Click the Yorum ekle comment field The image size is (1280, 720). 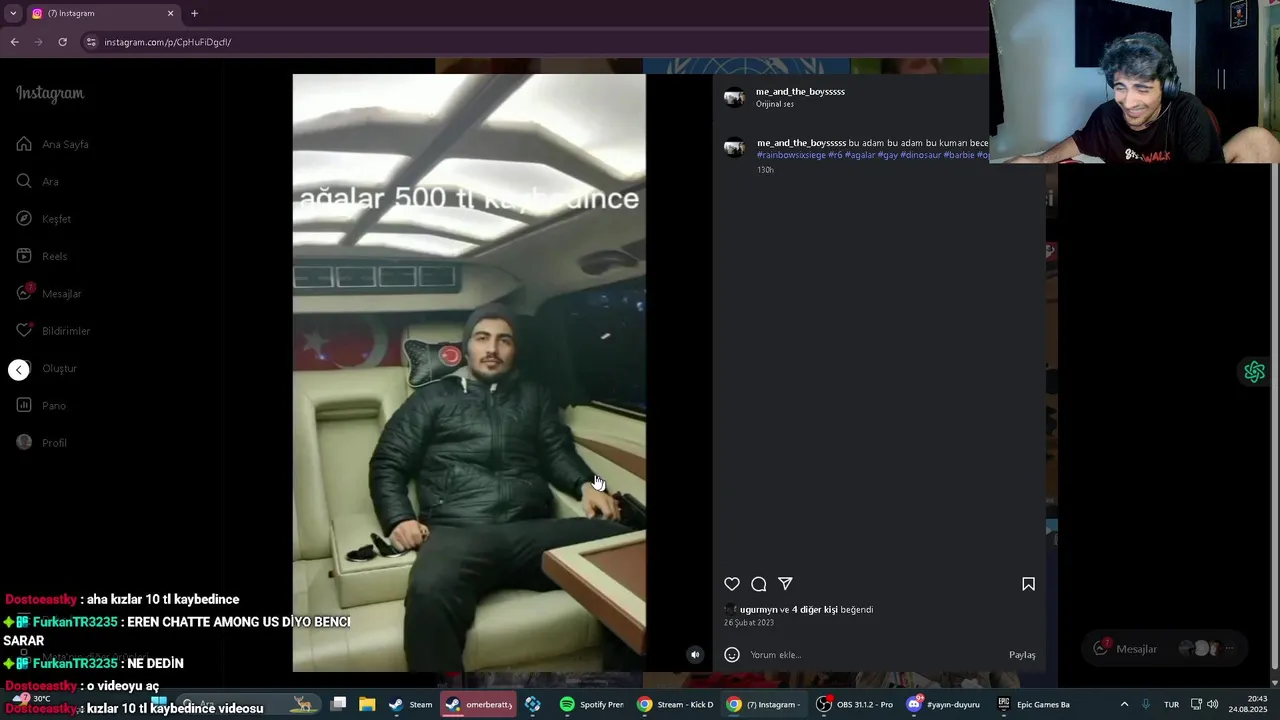tap(875, 655)
